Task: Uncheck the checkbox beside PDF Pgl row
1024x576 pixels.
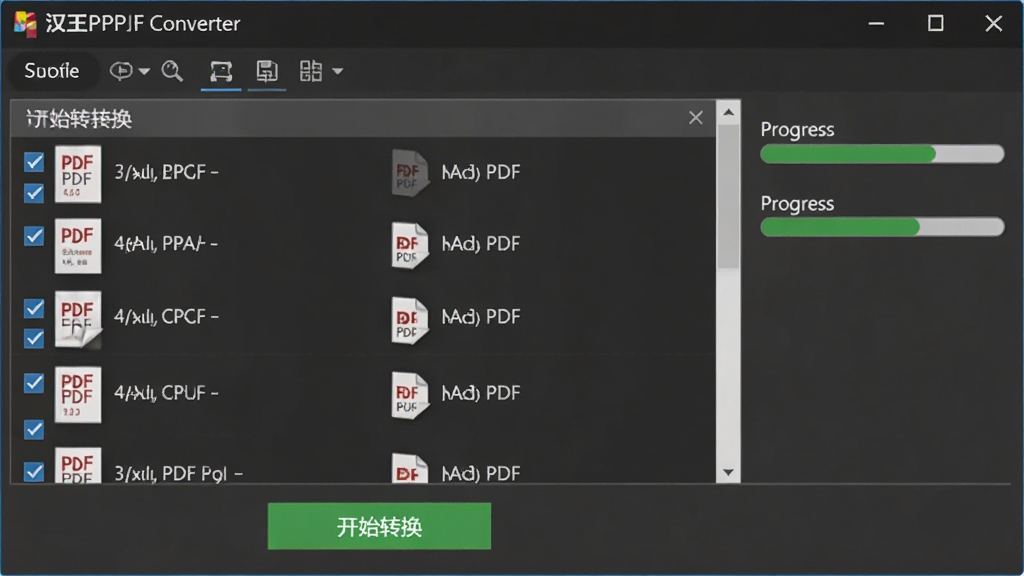Action: [34, 472]
